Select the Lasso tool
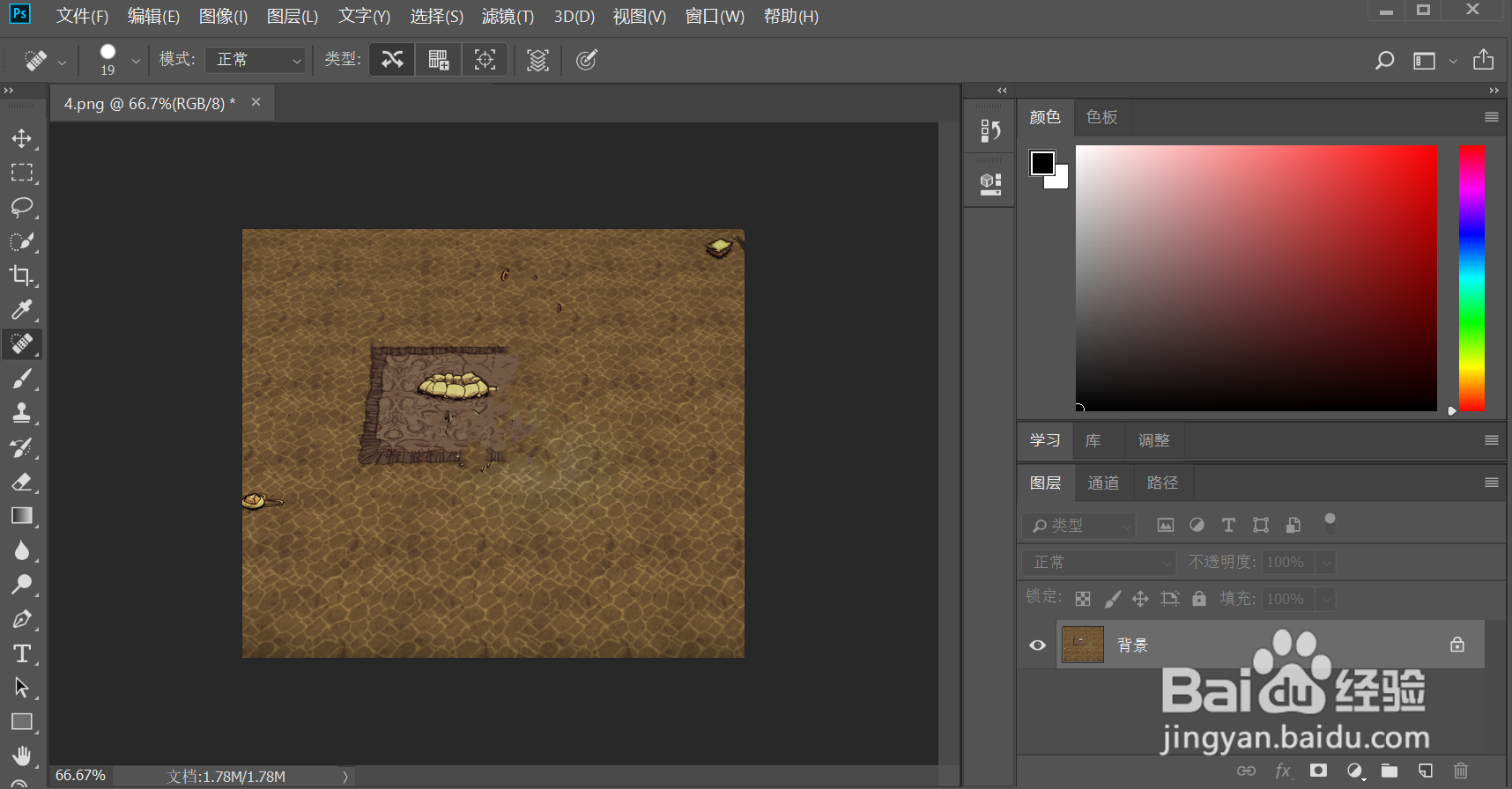The height and width of the screenshot is (789, 1512). [x=22, y=207]
